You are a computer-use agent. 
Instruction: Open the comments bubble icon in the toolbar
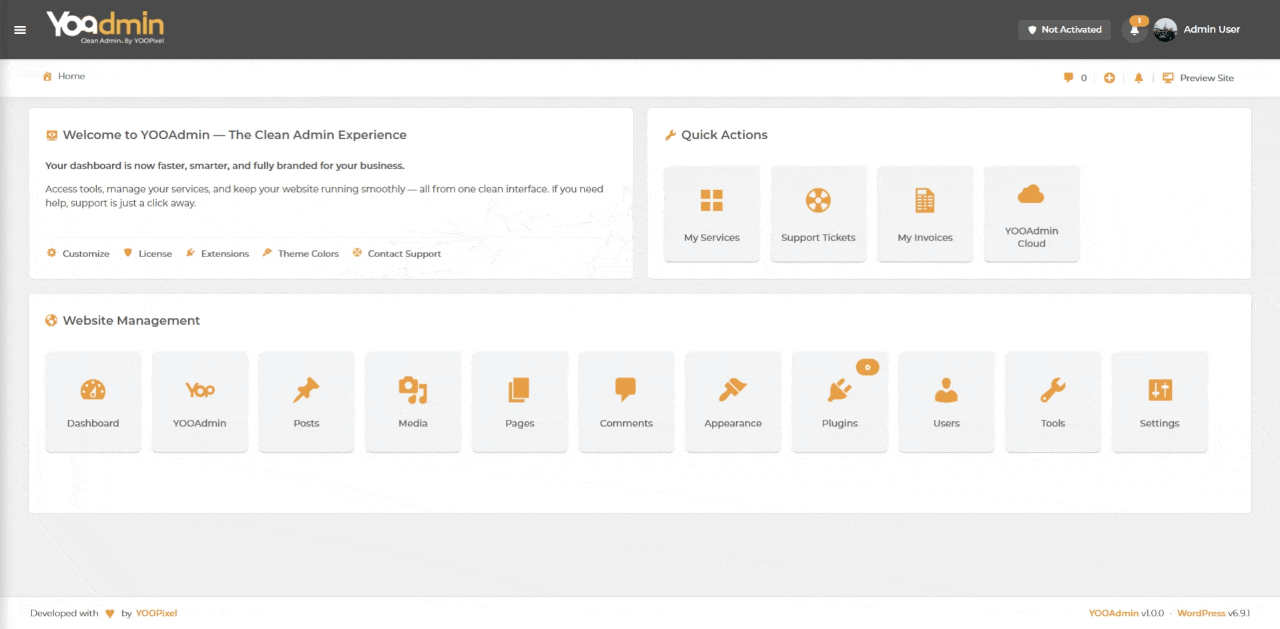coord(1068,78)
